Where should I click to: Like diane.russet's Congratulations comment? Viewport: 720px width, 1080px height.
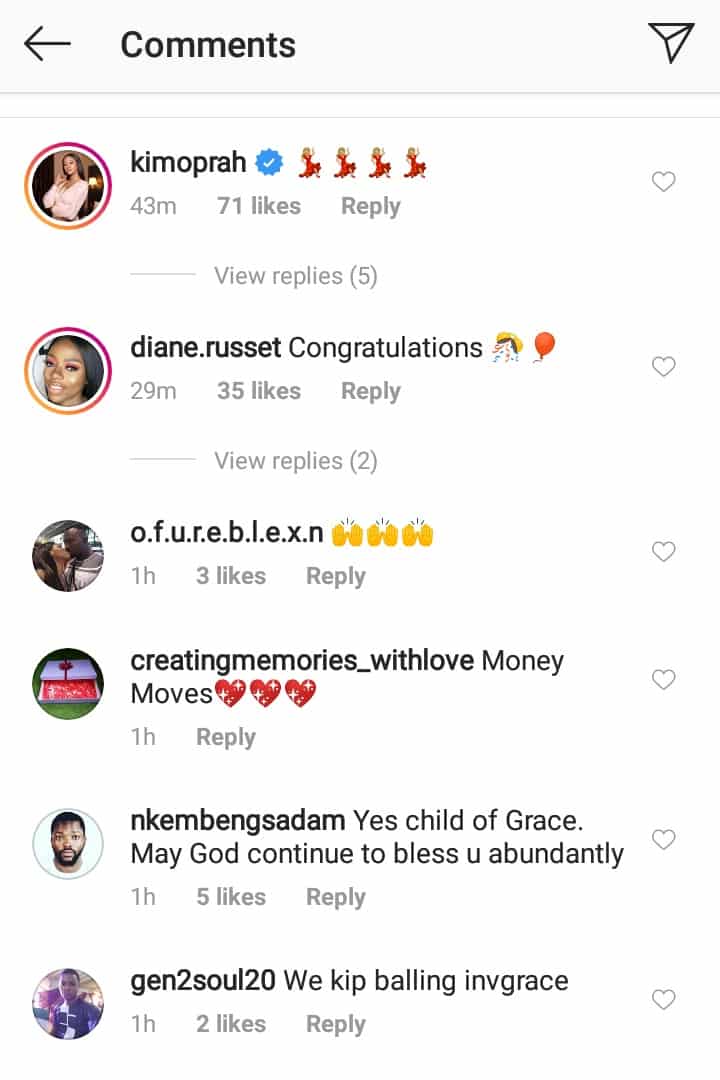click(x=663, y=367)
